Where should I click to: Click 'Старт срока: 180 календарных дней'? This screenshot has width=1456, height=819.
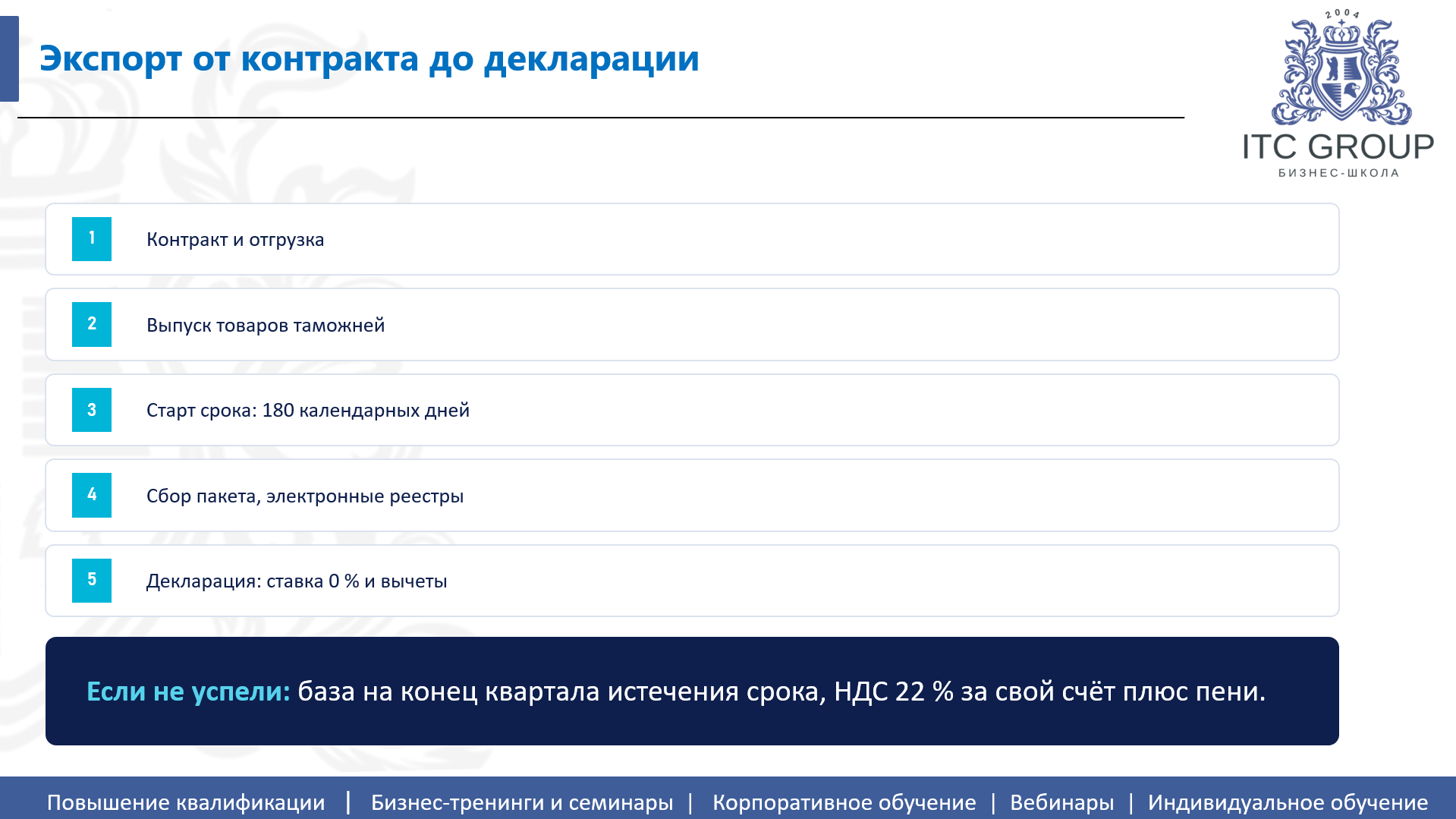point(308,411)
